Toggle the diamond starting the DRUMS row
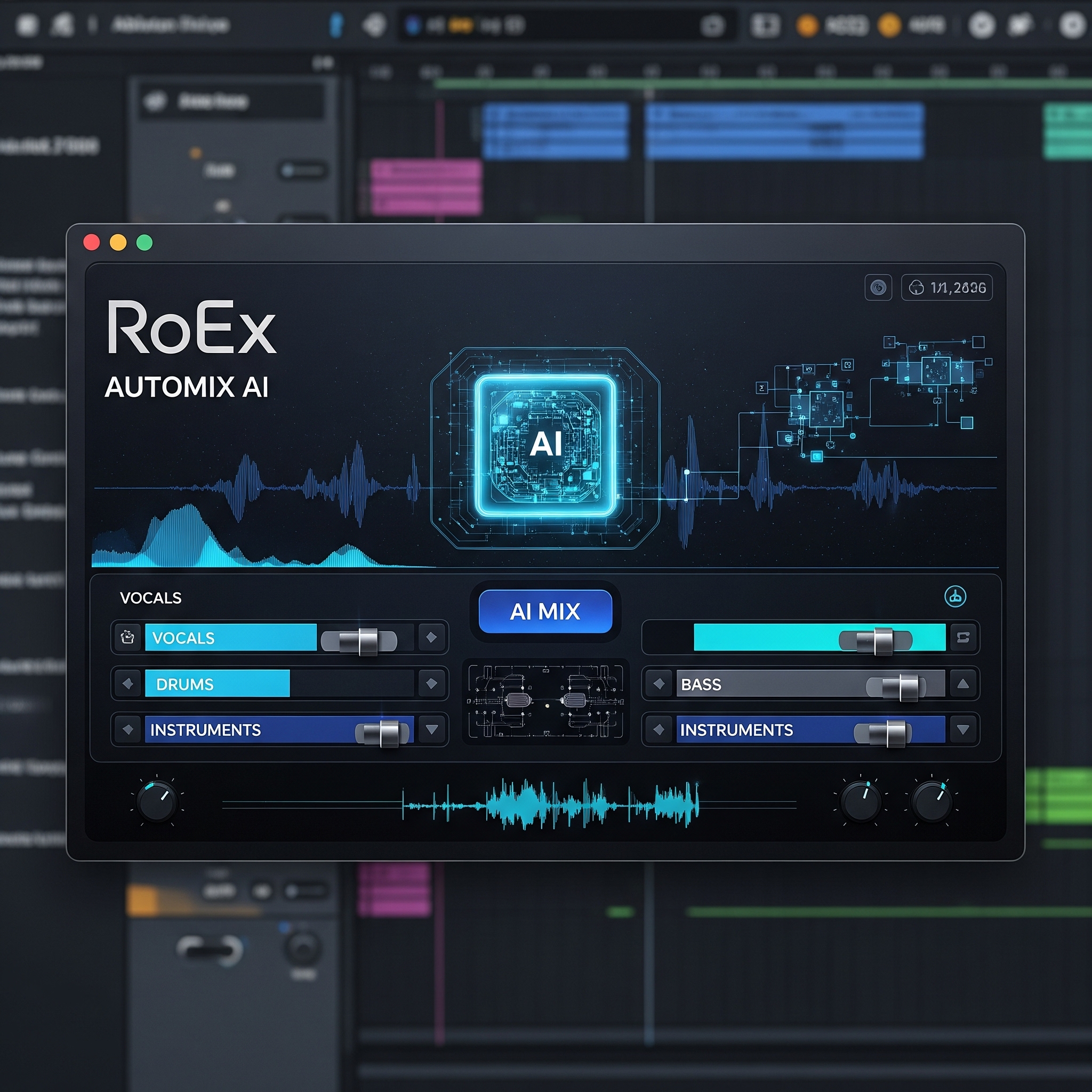Screen dimensions: 1092x1092 [128, 684]
